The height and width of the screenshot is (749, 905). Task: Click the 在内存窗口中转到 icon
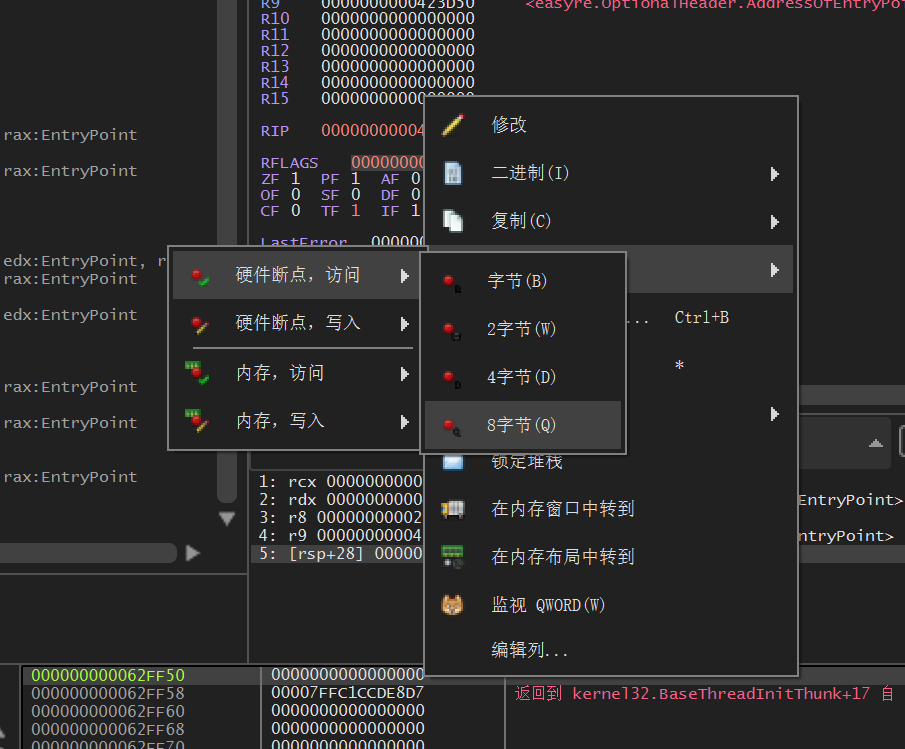tap(453, 509)
